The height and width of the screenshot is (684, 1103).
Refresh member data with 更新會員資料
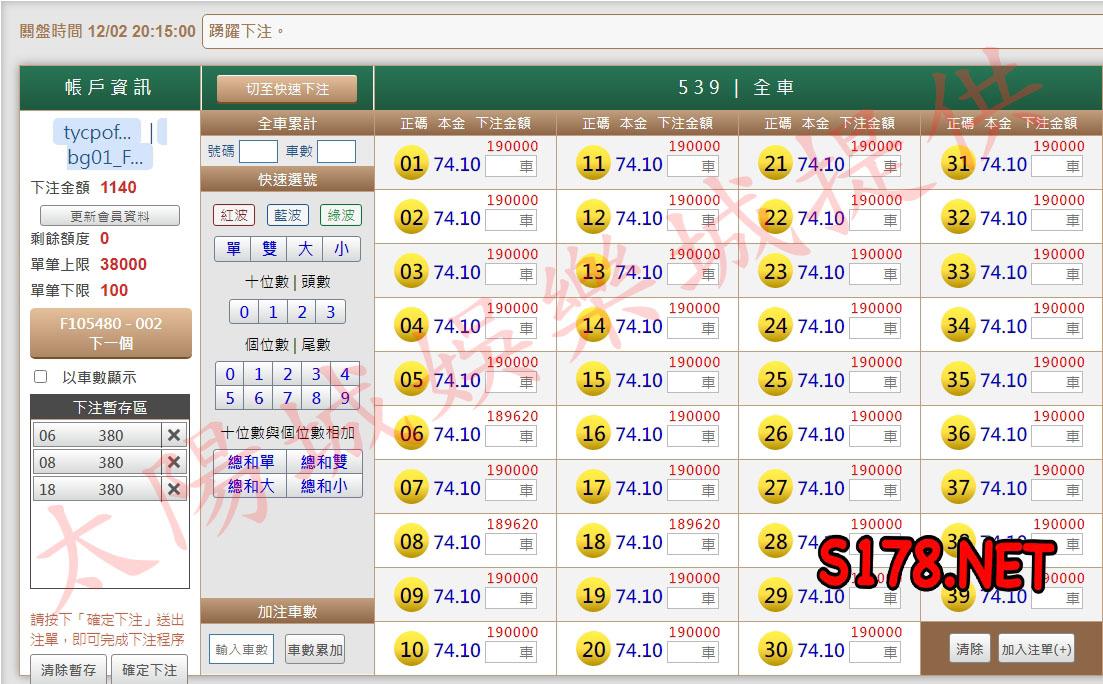tap(110, 216)
